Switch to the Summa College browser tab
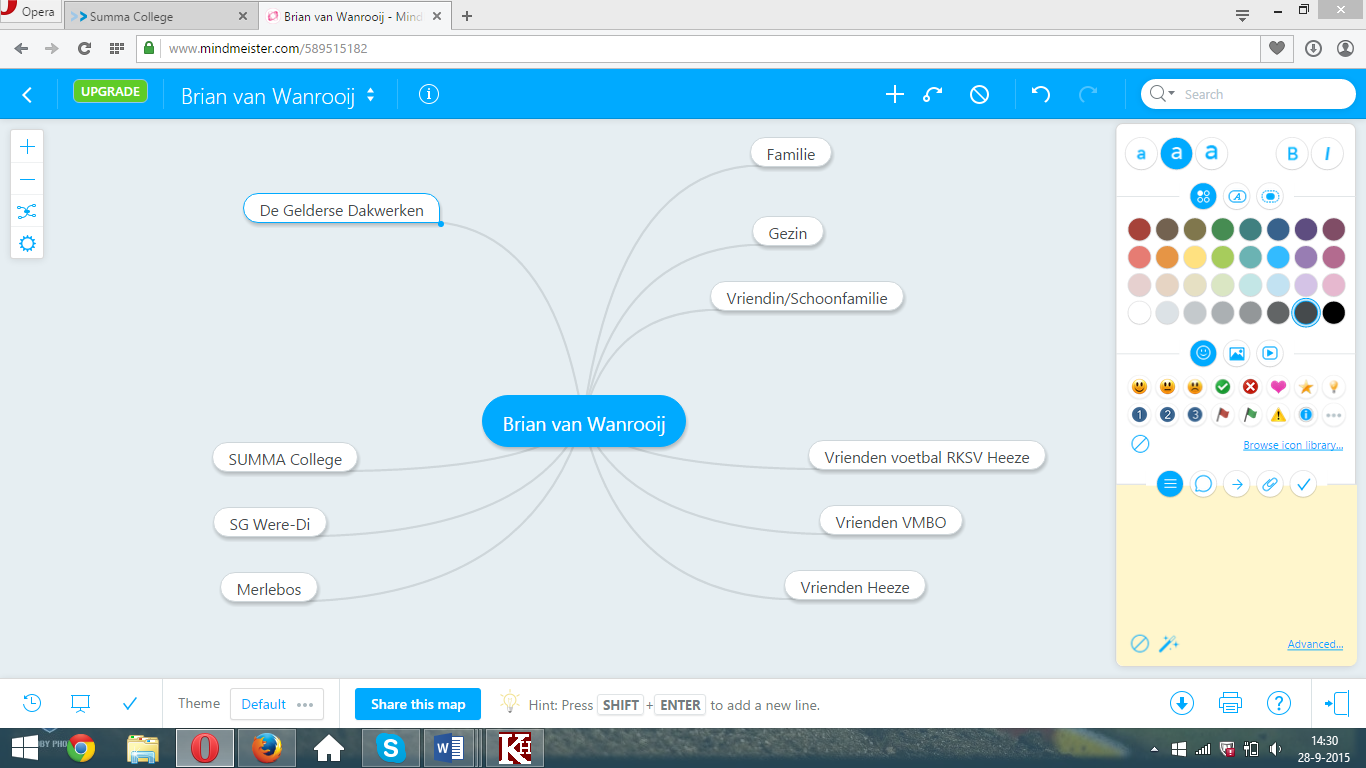 158,16
